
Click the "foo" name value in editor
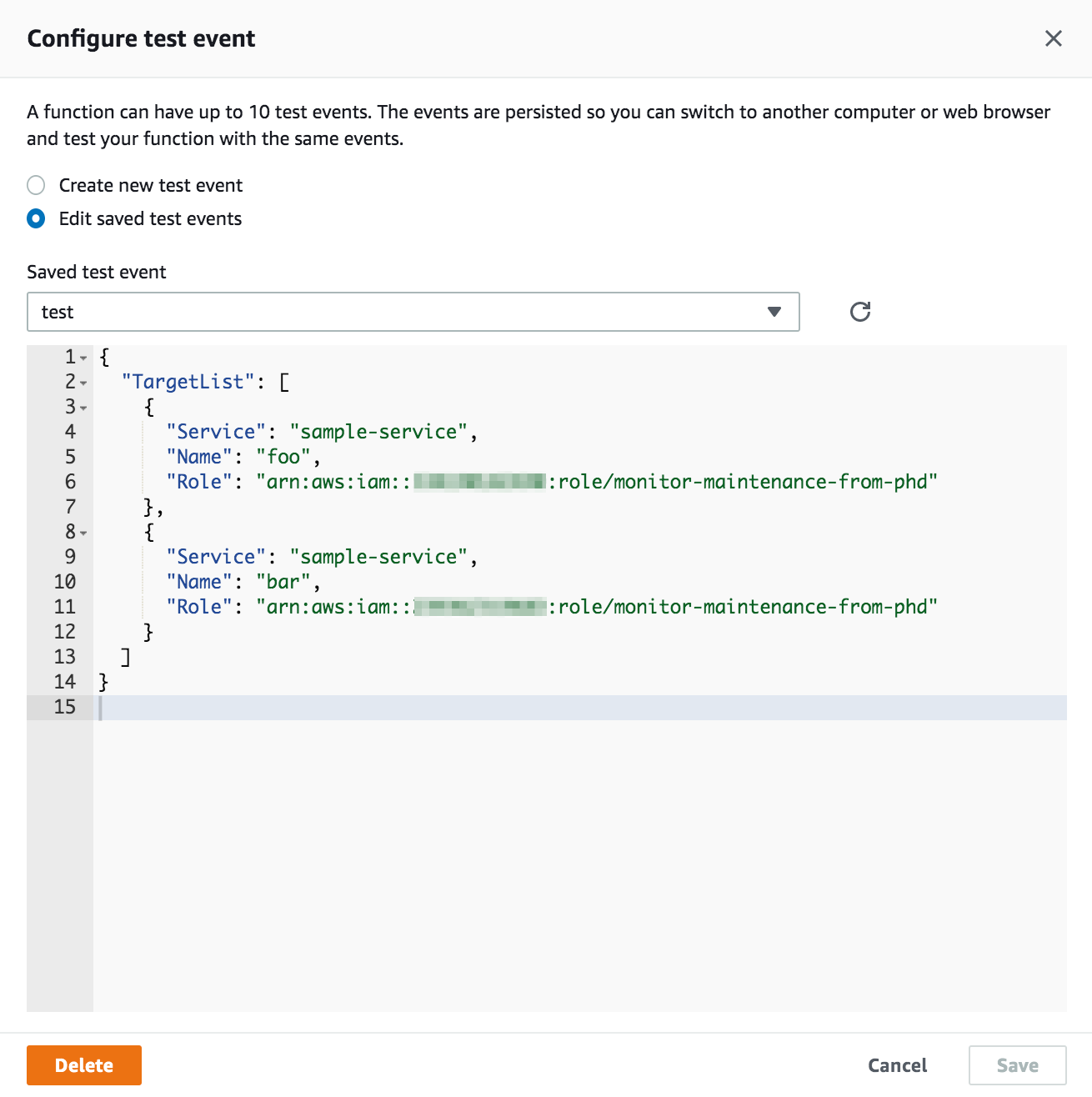tap(283, 457)
